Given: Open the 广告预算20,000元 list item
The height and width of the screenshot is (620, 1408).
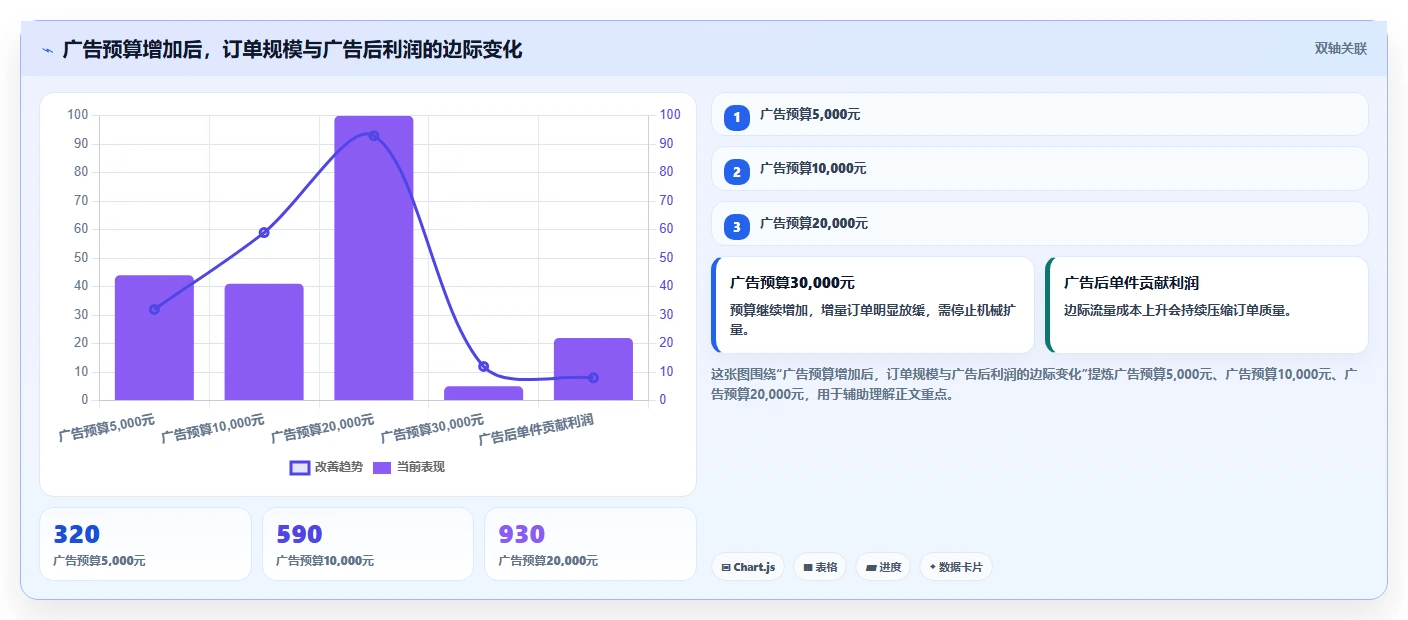Looking at the screenshot, I should click(1039, 224).
